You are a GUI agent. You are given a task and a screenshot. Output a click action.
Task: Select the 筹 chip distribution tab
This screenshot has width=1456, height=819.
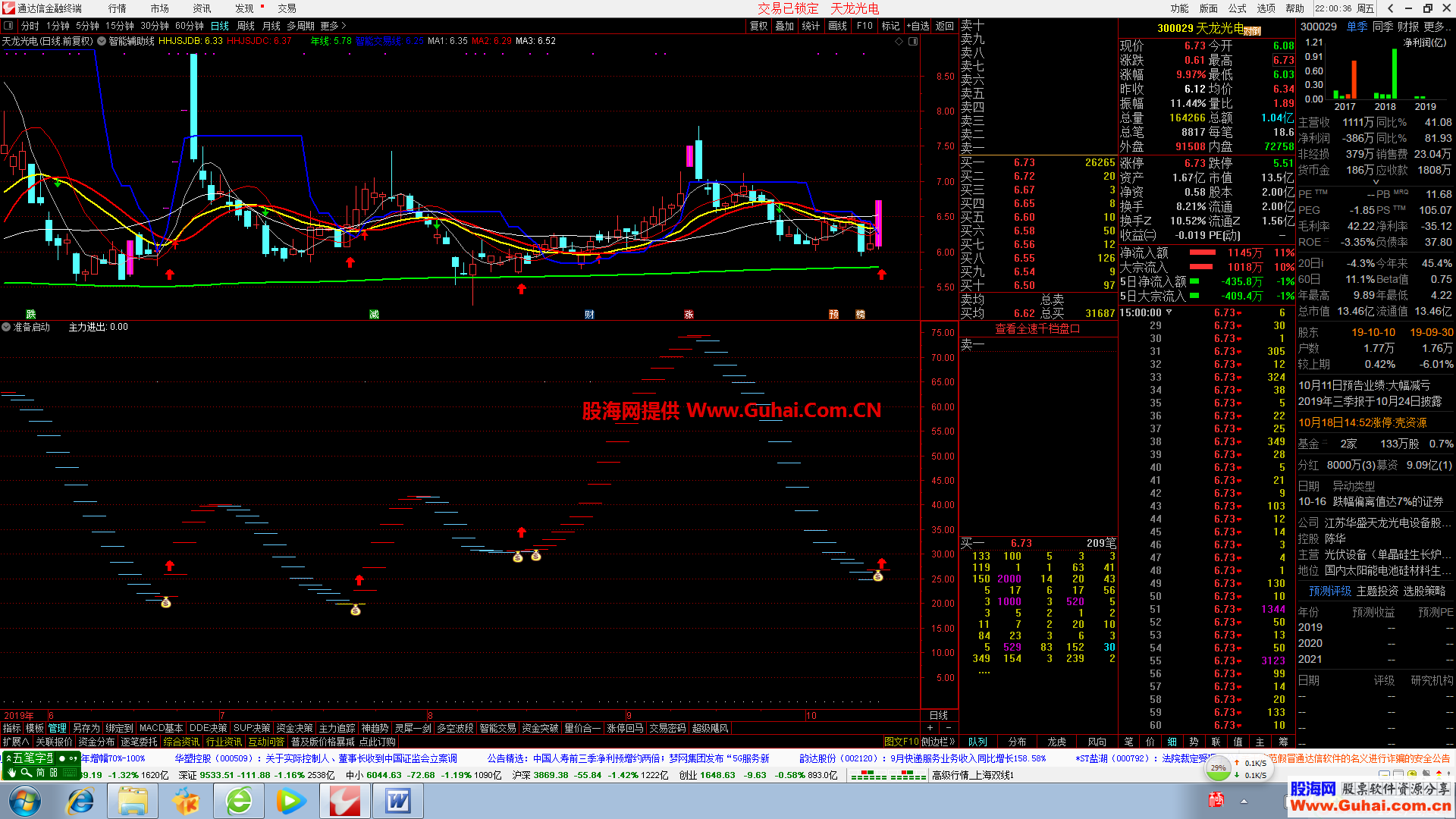[x=1283, y=742]
